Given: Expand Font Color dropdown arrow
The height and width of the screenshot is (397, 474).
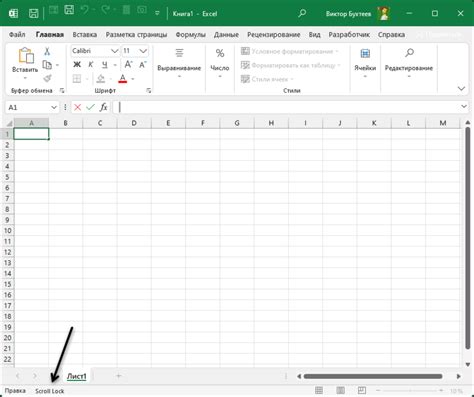Looking at the screenshot, I should [133, 79].
